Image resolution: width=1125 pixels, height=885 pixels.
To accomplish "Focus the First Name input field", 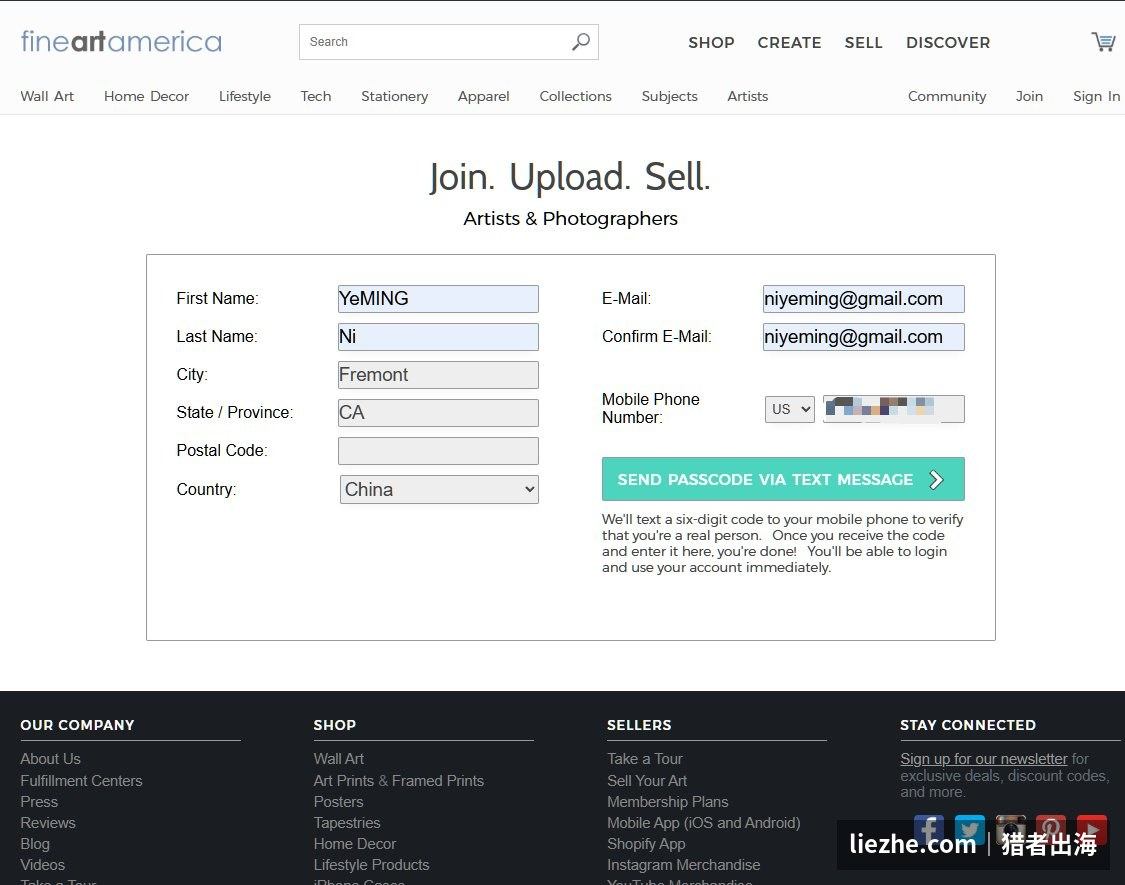I will point(438,299).
